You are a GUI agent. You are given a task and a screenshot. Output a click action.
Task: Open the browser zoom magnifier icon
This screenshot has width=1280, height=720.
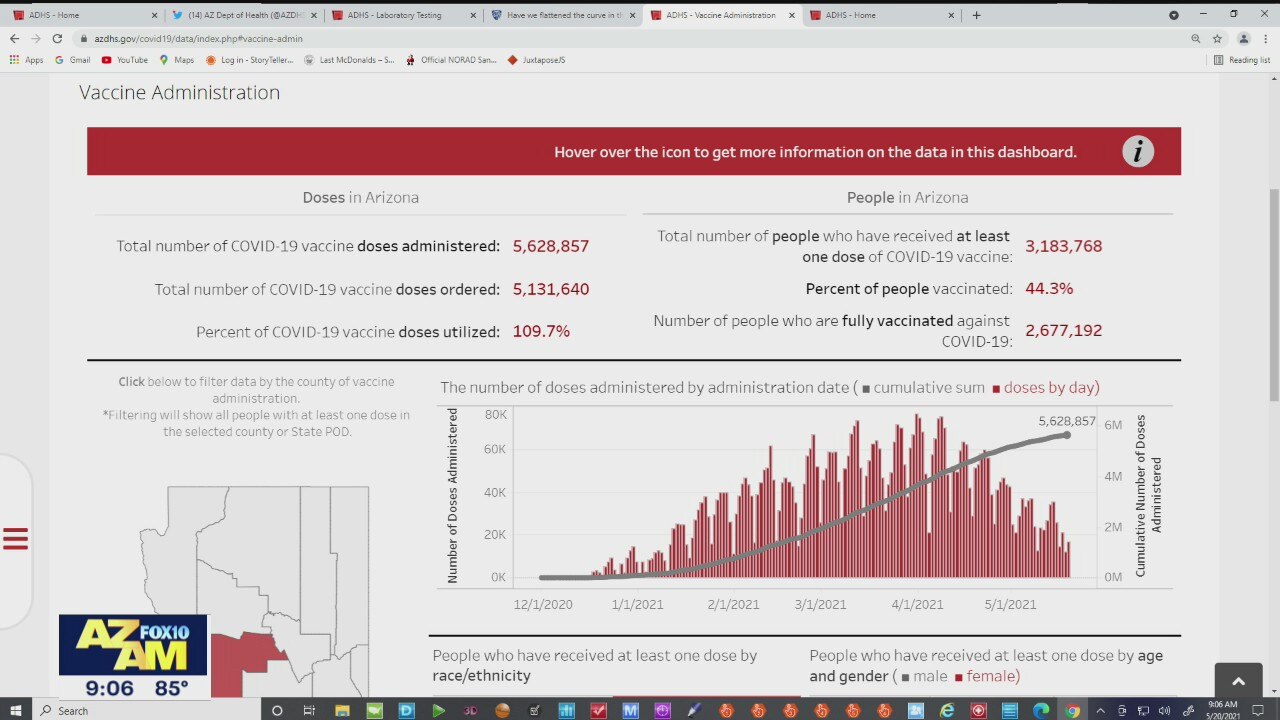coord(1195,38)
